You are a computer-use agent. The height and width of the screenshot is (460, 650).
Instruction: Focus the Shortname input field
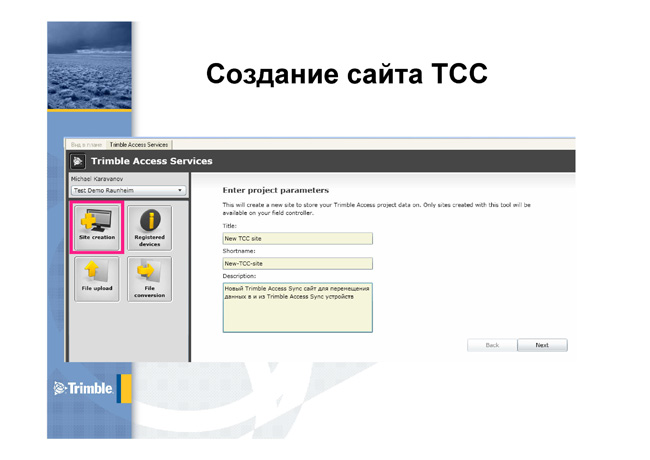coord(298,264)
